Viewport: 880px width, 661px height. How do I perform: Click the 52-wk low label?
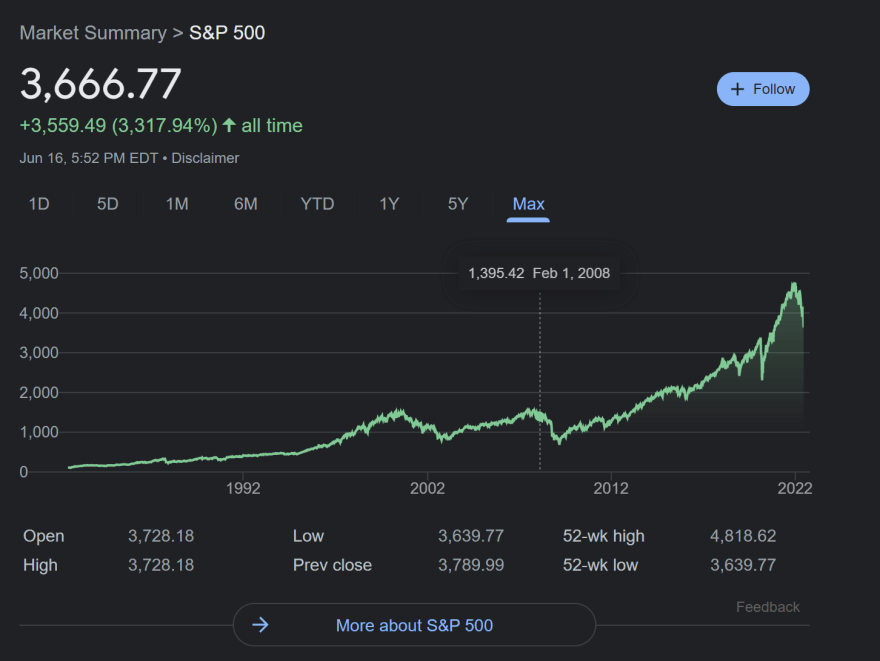coord(601,565)
